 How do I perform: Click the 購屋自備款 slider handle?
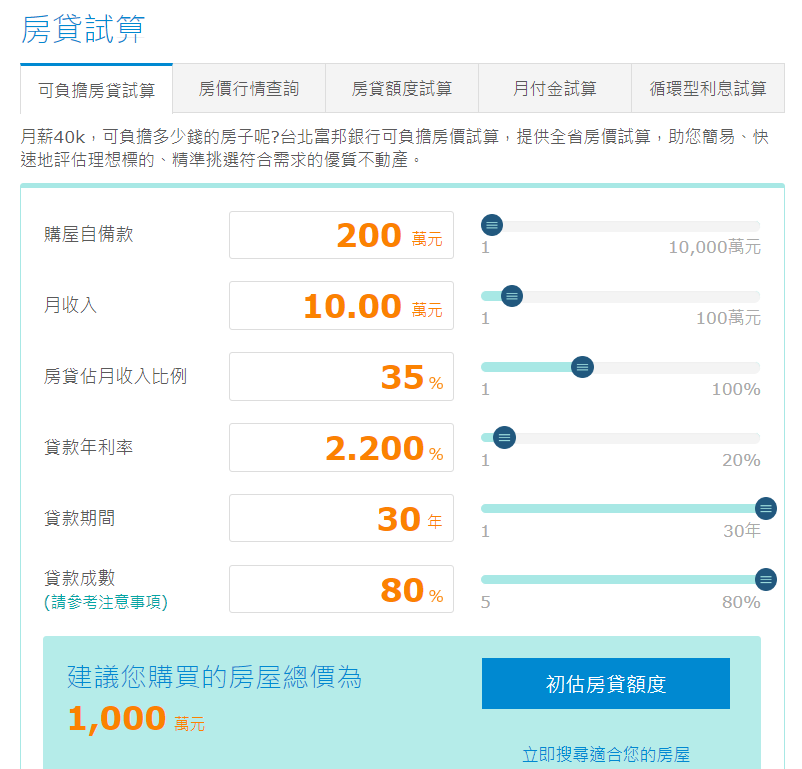pos(492,225)
